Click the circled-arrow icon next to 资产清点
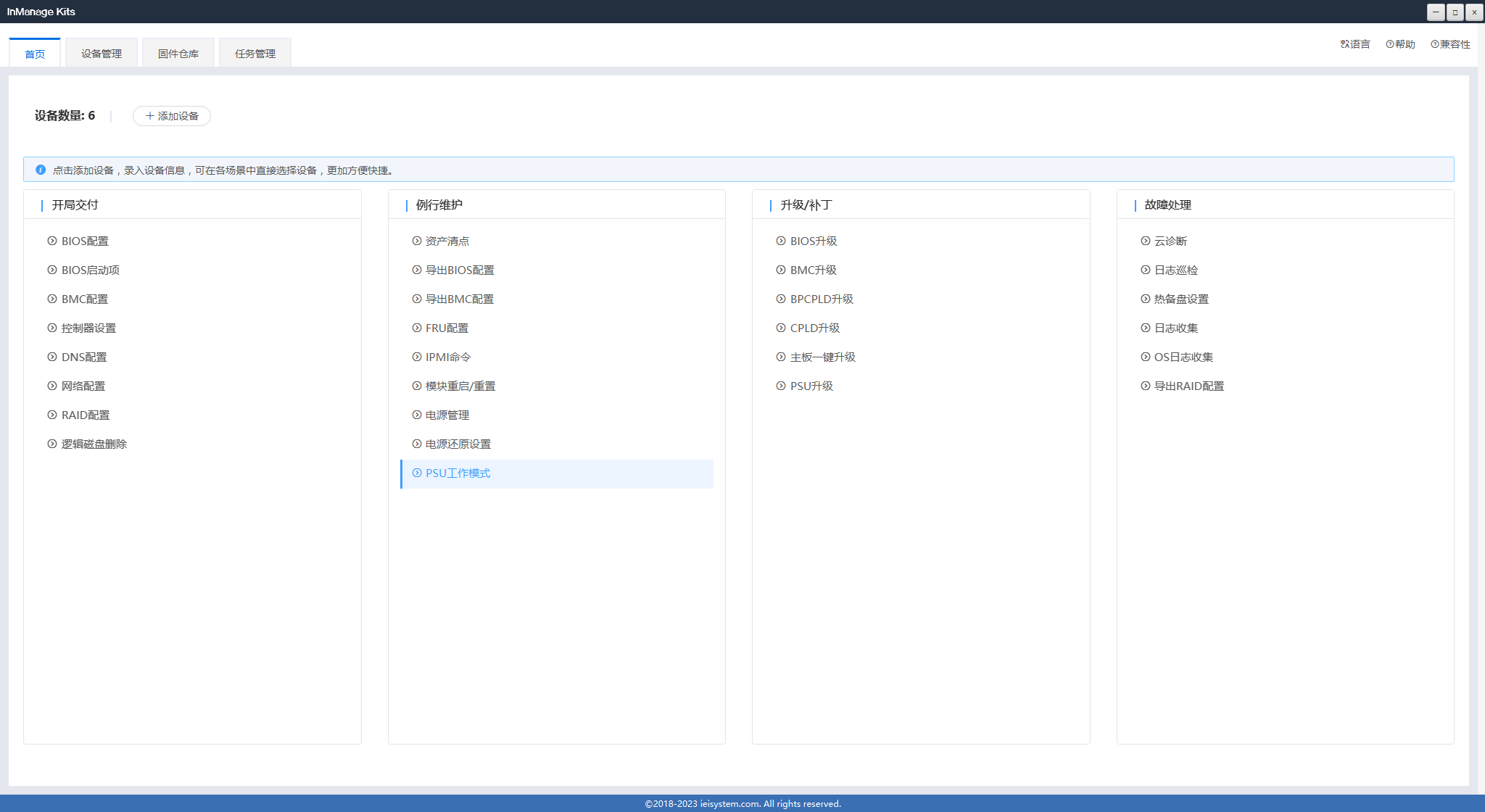The height and width of the screenshot is (812, 1485). click(417, 241)
